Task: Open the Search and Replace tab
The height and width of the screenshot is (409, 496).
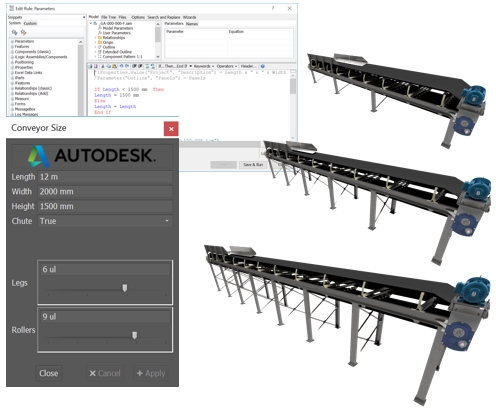Action: coord(164,17)
